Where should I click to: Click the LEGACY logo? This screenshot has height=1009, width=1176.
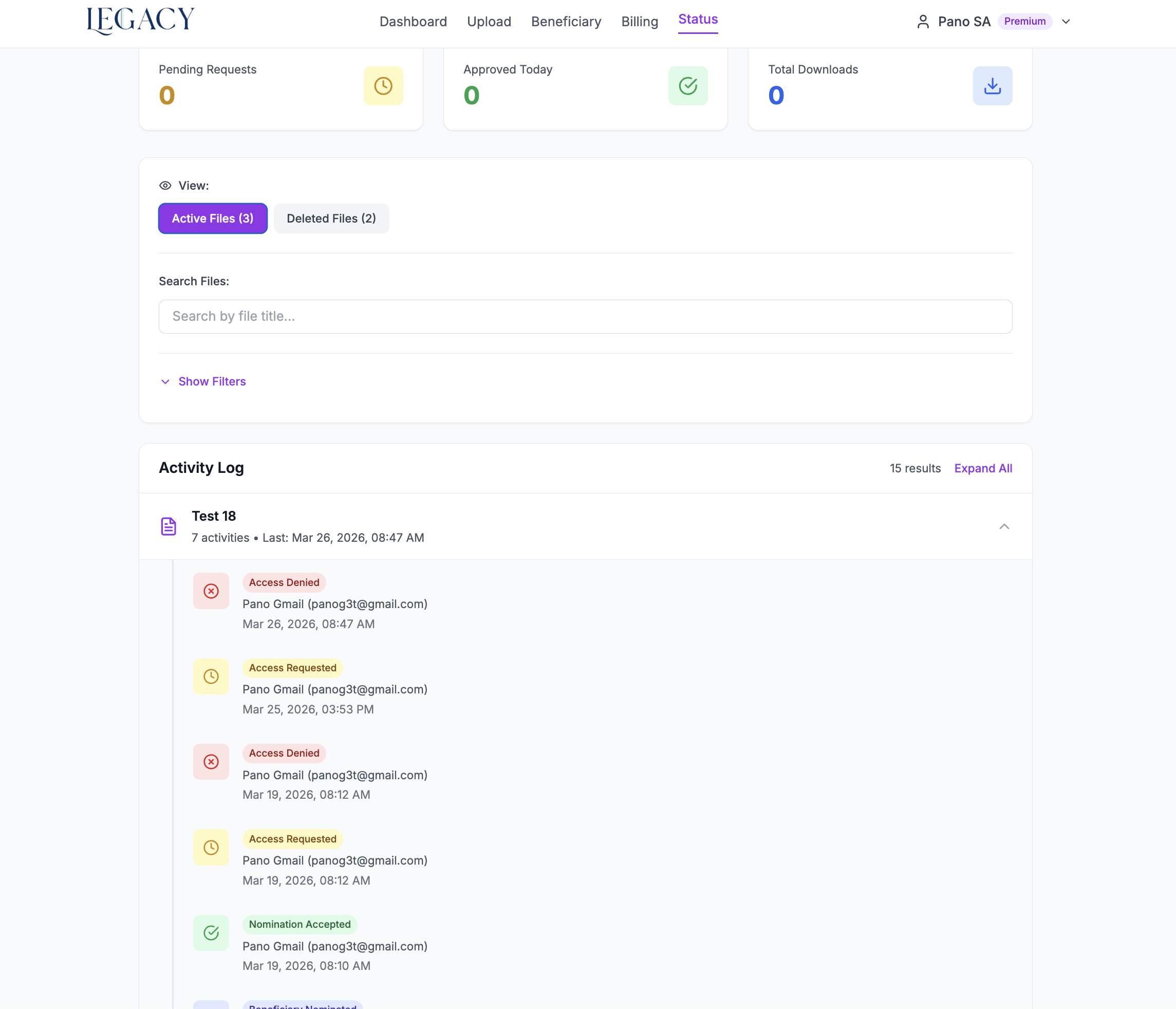tap(140, 21)
